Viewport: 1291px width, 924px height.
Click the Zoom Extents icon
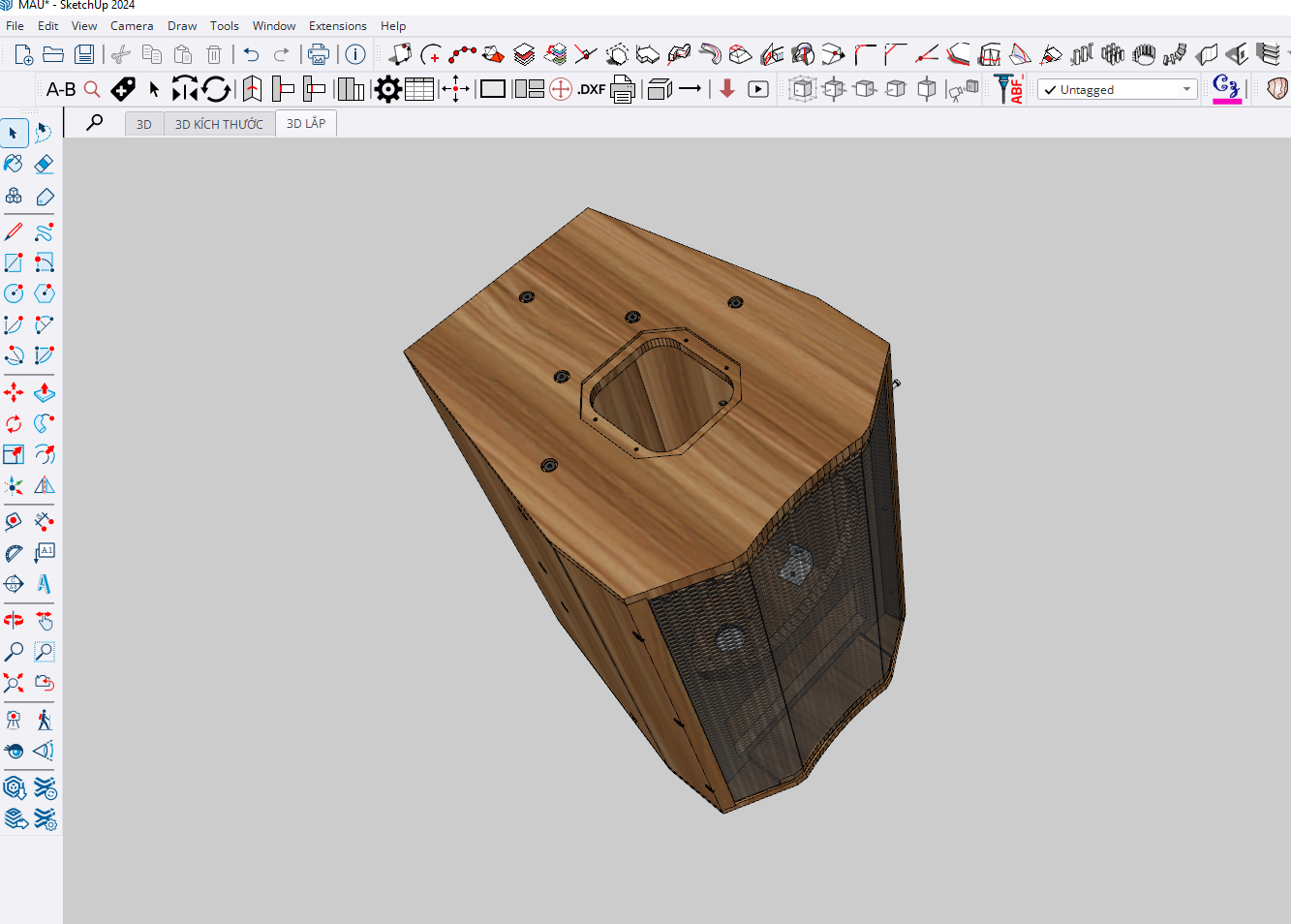pos(14,683)
